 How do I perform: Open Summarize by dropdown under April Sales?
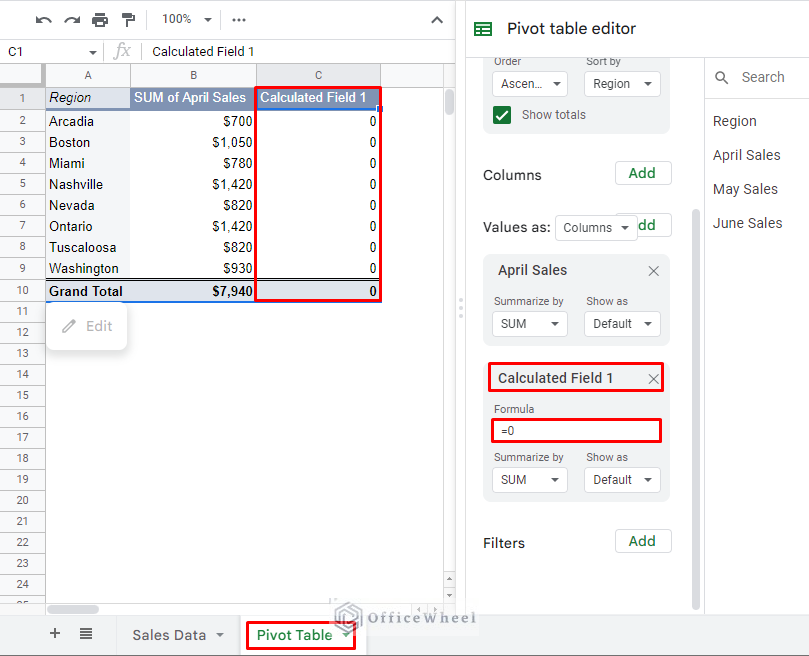[530, 324]
